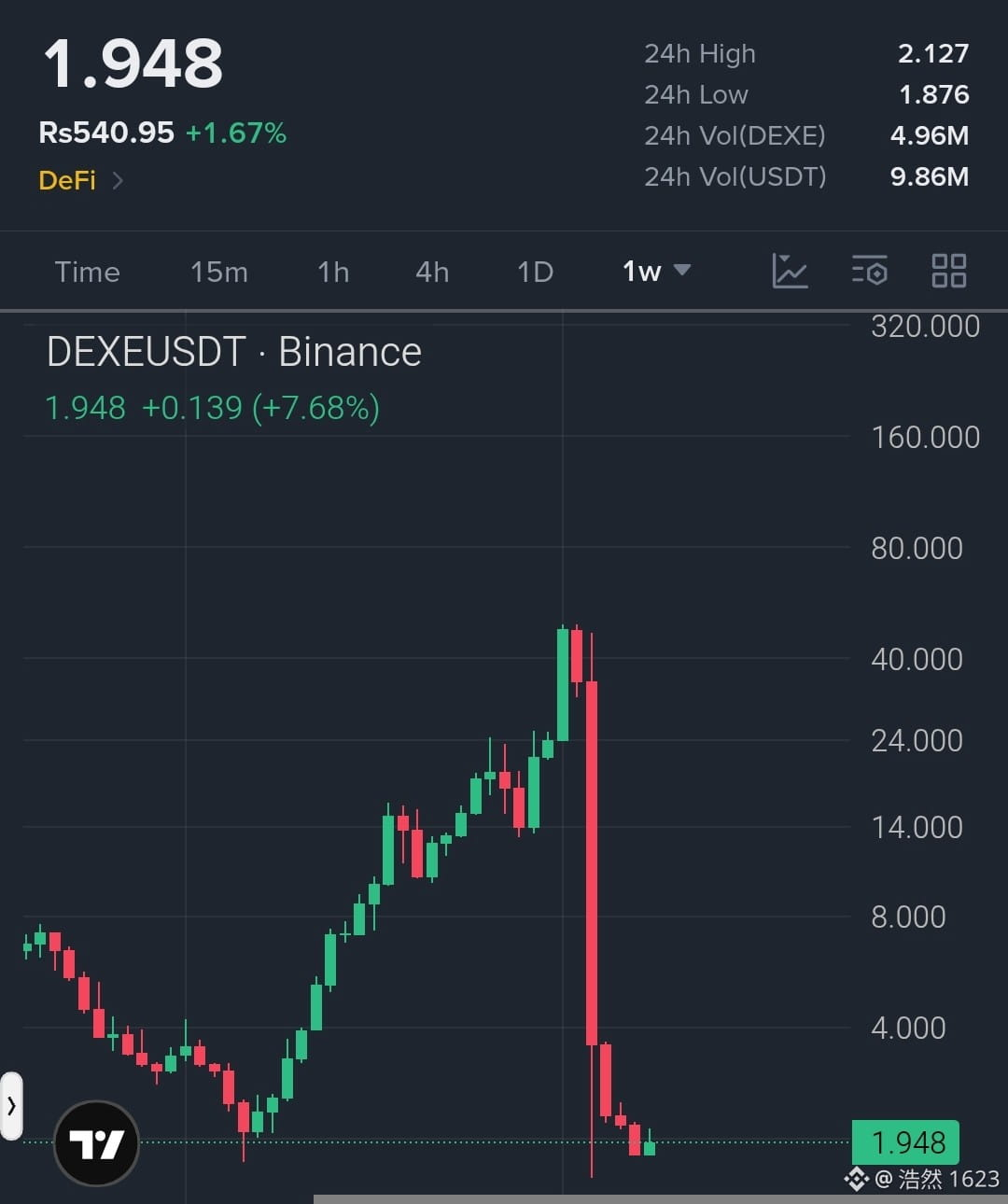Click the +0.139 (+7.68%) chart change text
The width and height of the screenshot is (1008, 1204).
(x=260, y=408)
